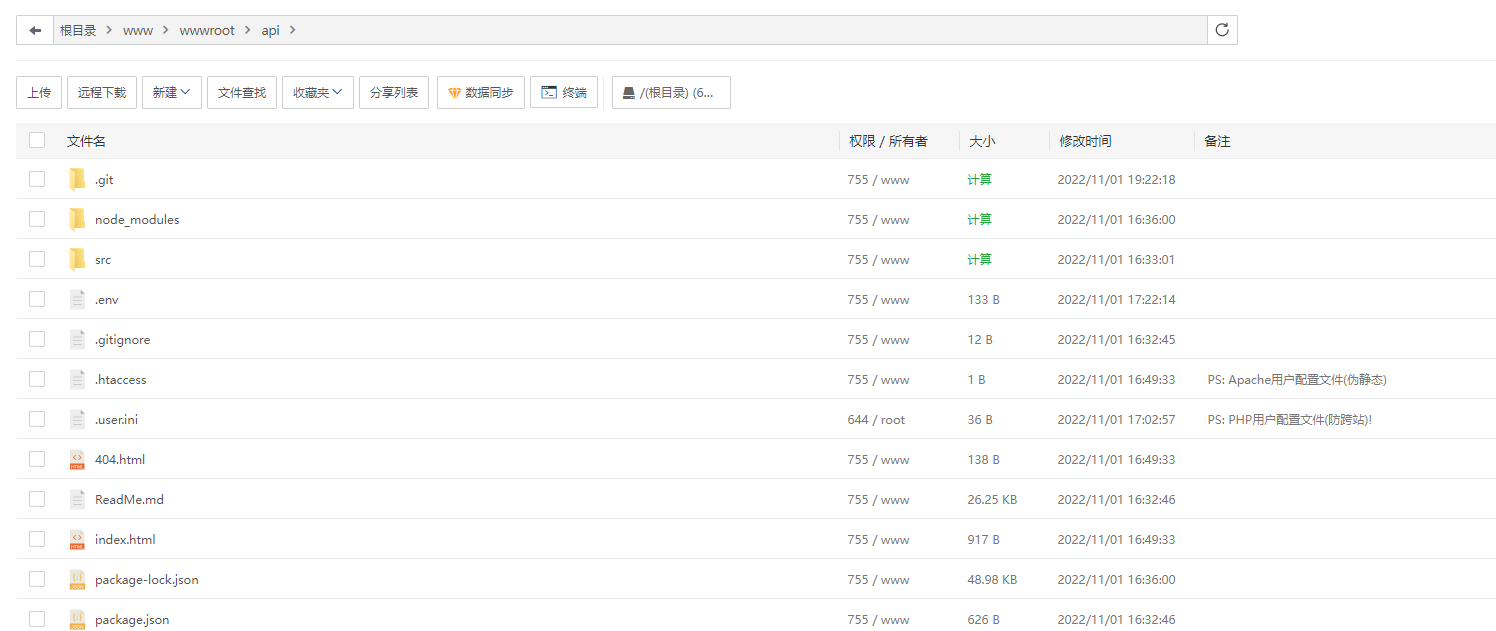The width and height of the screenshot is (1496, 631).
Task: Click the ReadMe.md file icon
Action: pos(78,499)
